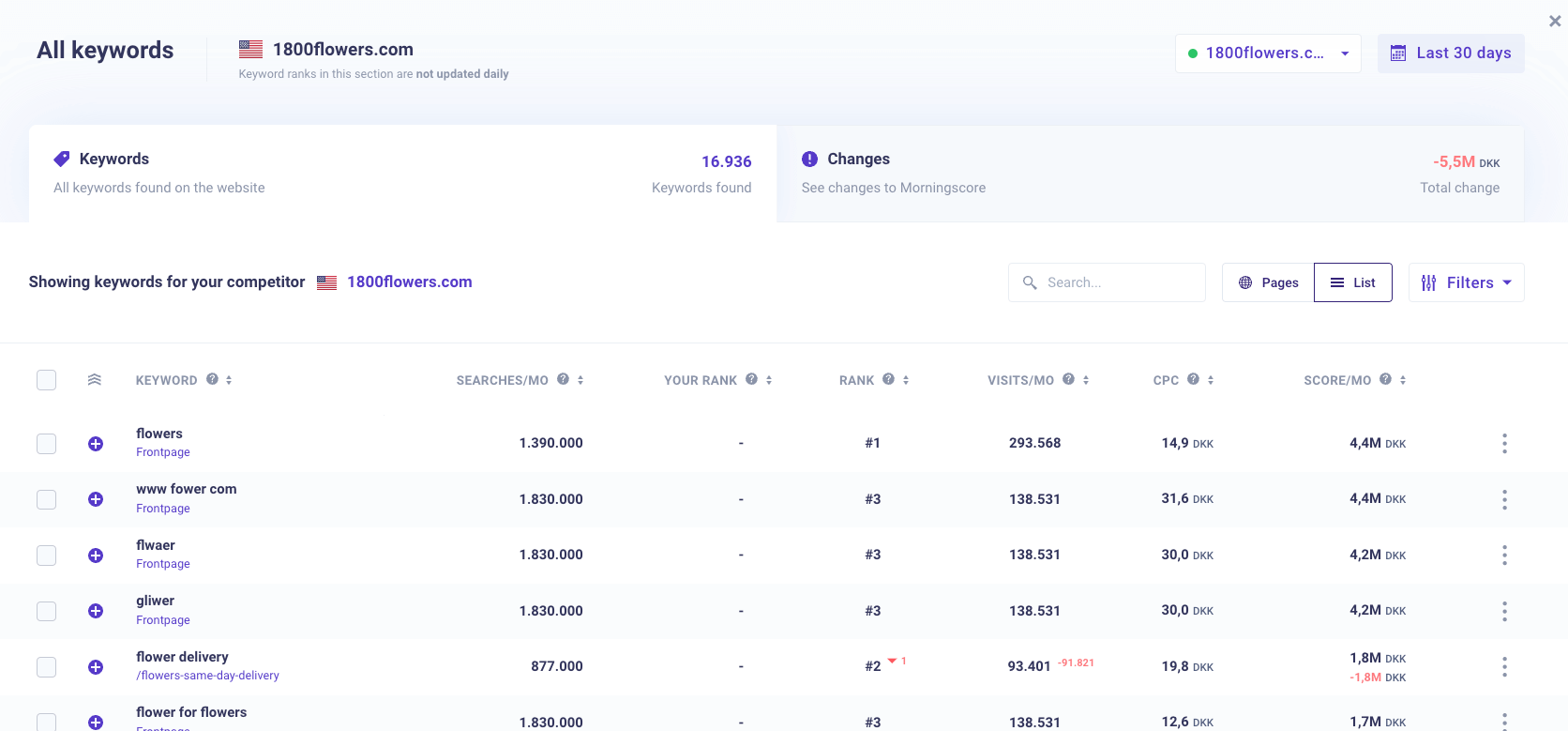Viewport: 1568px width, 731px height.
Task: Show help for the CPC column
Action: 1194,379
